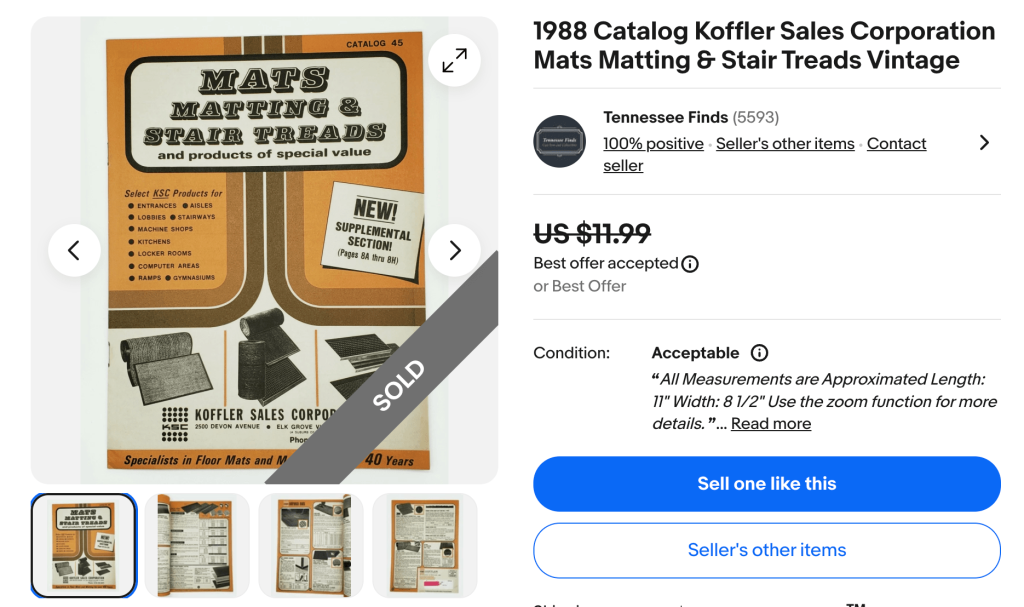The width and height of the screenshot is (1024, 607).
Task: Select the third thumbnail of catalog spread
Action: 310,545
